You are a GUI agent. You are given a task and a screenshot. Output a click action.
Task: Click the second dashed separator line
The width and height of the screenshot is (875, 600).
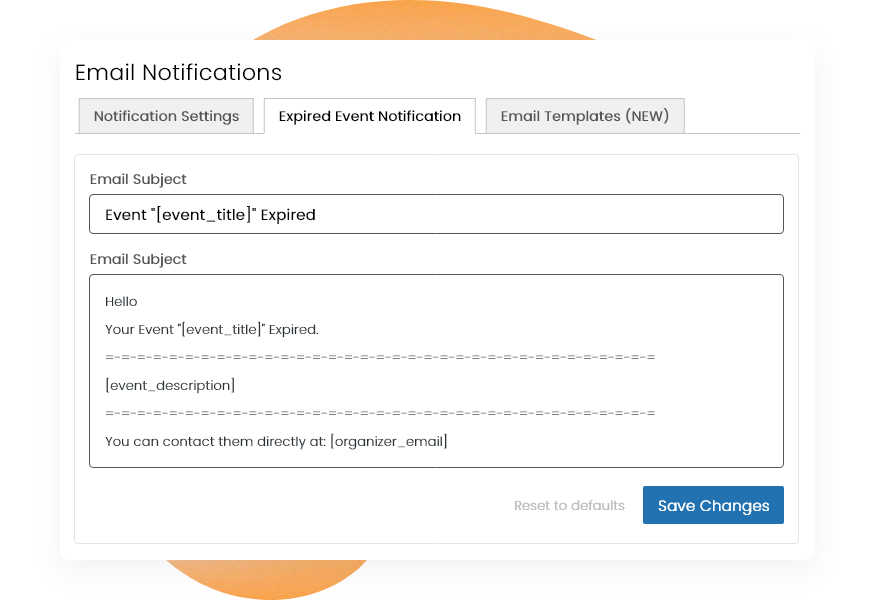click(x=380, y=413)
